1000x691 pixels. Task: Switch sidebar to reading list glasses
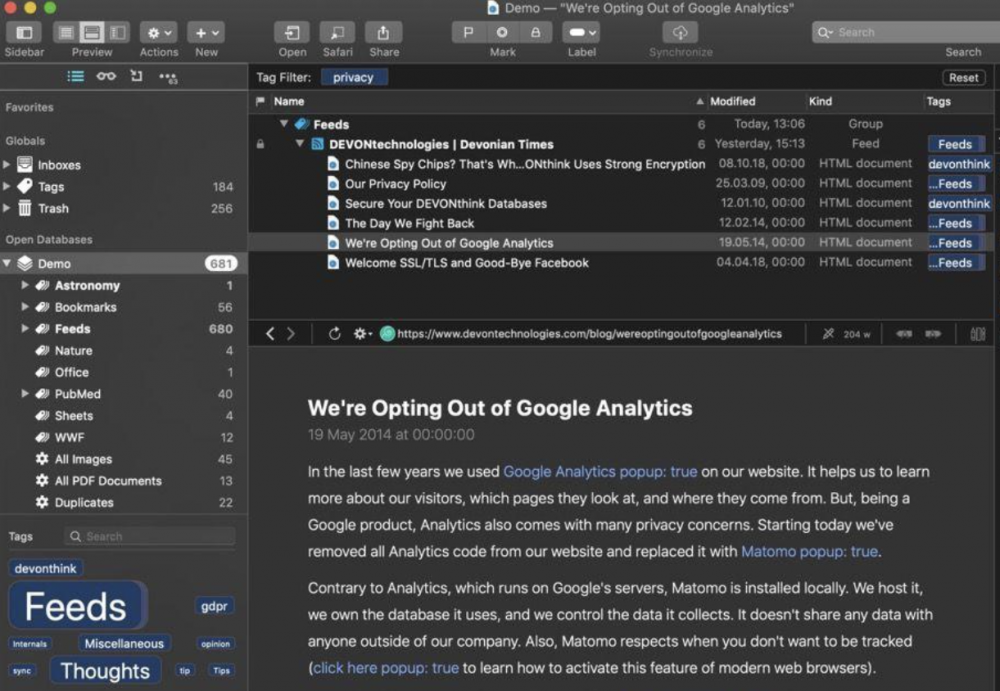(106, 77)
